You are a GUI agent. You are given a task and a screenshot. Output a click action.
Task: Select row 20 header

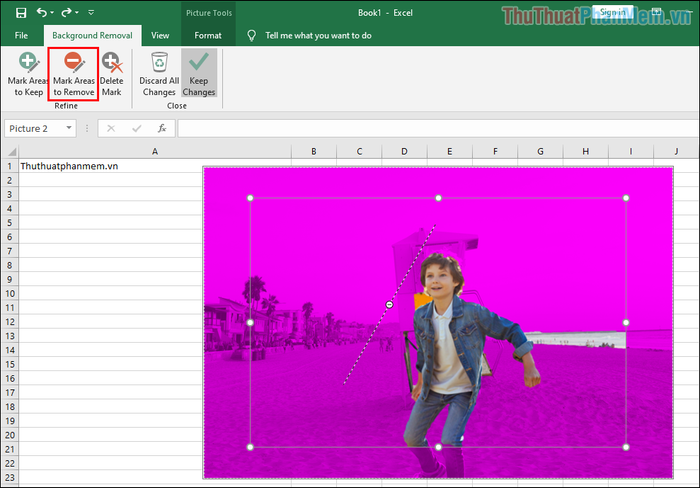9,435
